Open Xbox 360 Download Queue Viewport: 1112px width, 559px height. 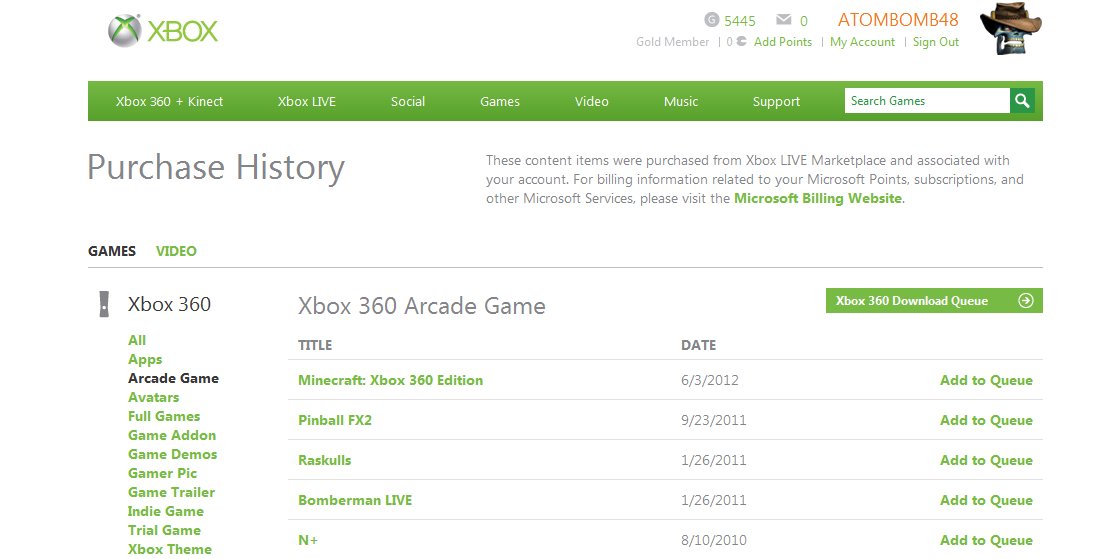pos(912,301)
